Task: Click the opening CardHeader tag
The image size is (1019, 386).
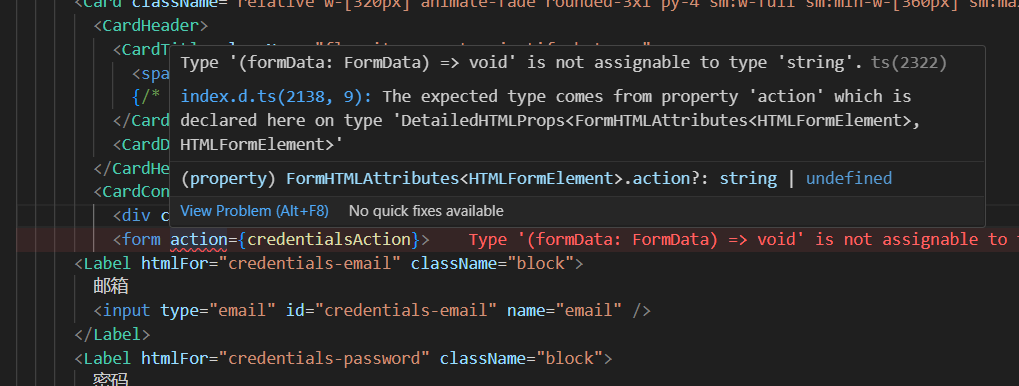Action: point(151,27)
